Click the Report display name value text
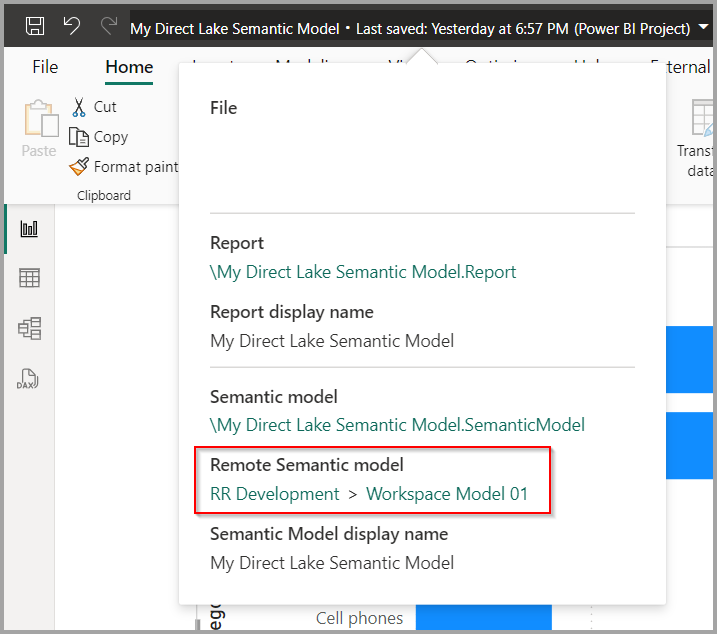Image resolution: width=717 pixels, height=634 pixels. (x=332, y=341)
